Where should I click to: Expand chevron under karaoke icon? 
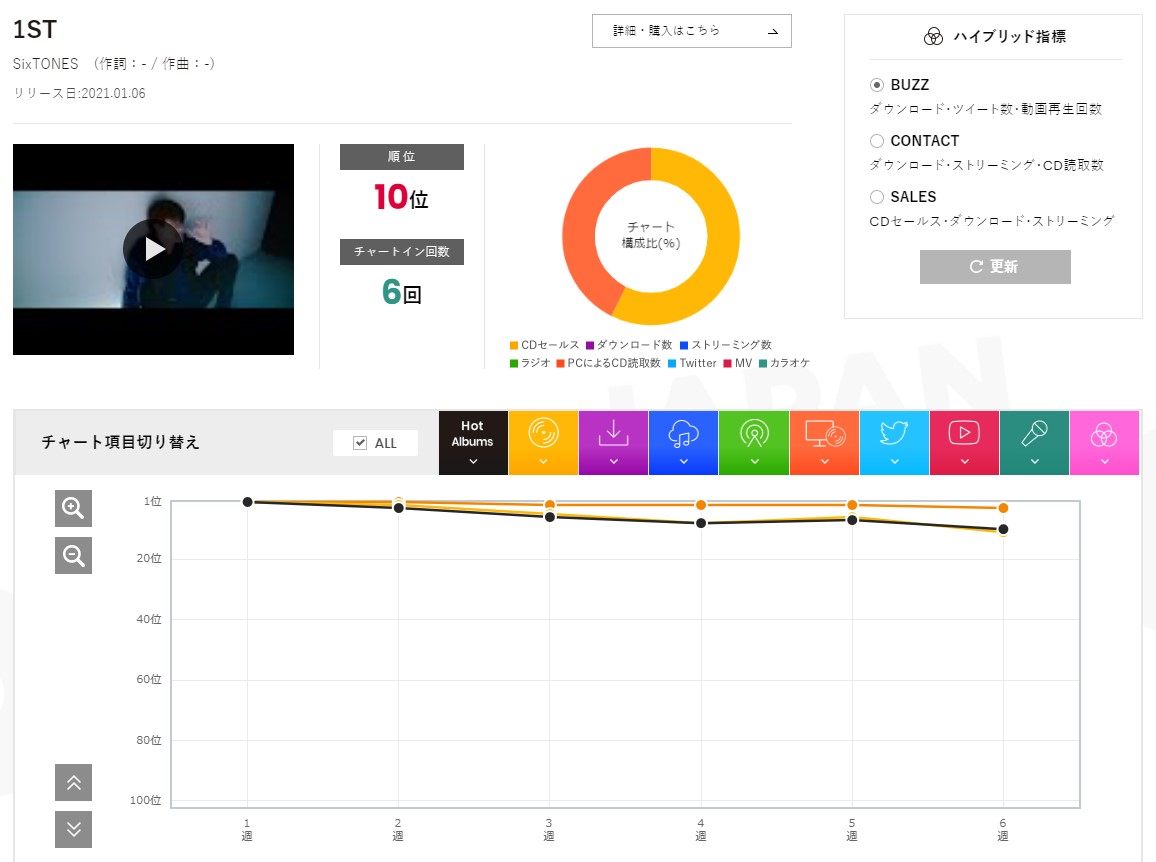point(1034,462)
